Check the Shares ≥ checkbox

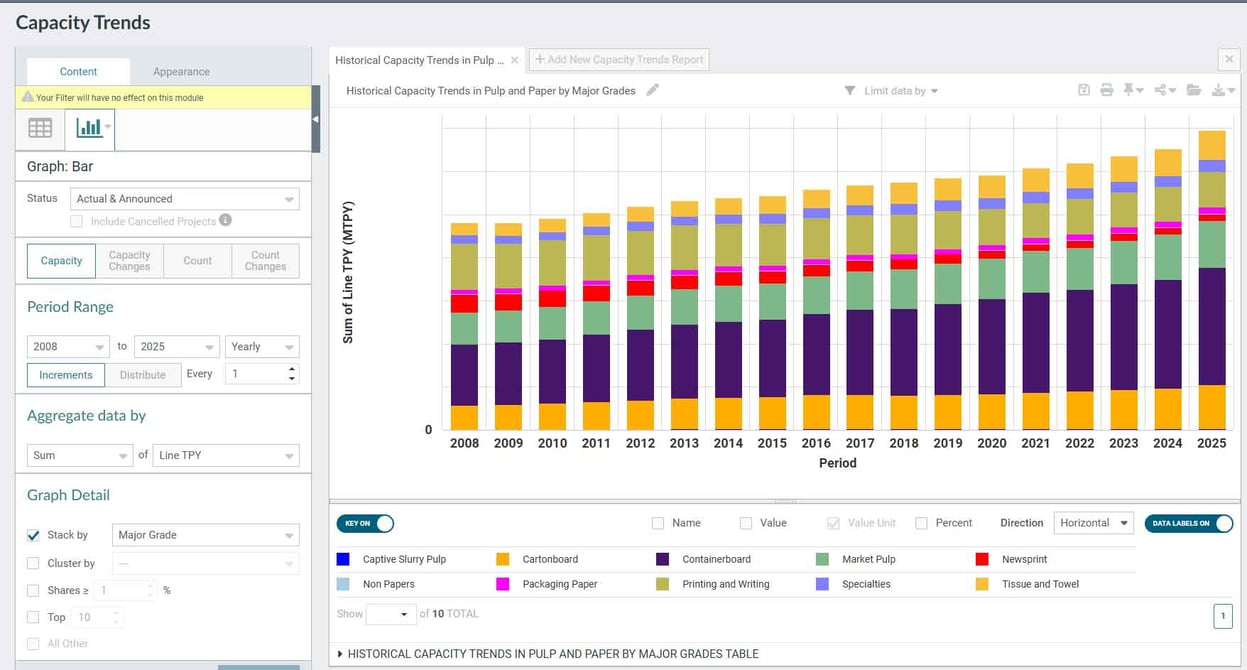tap(34, 590)
